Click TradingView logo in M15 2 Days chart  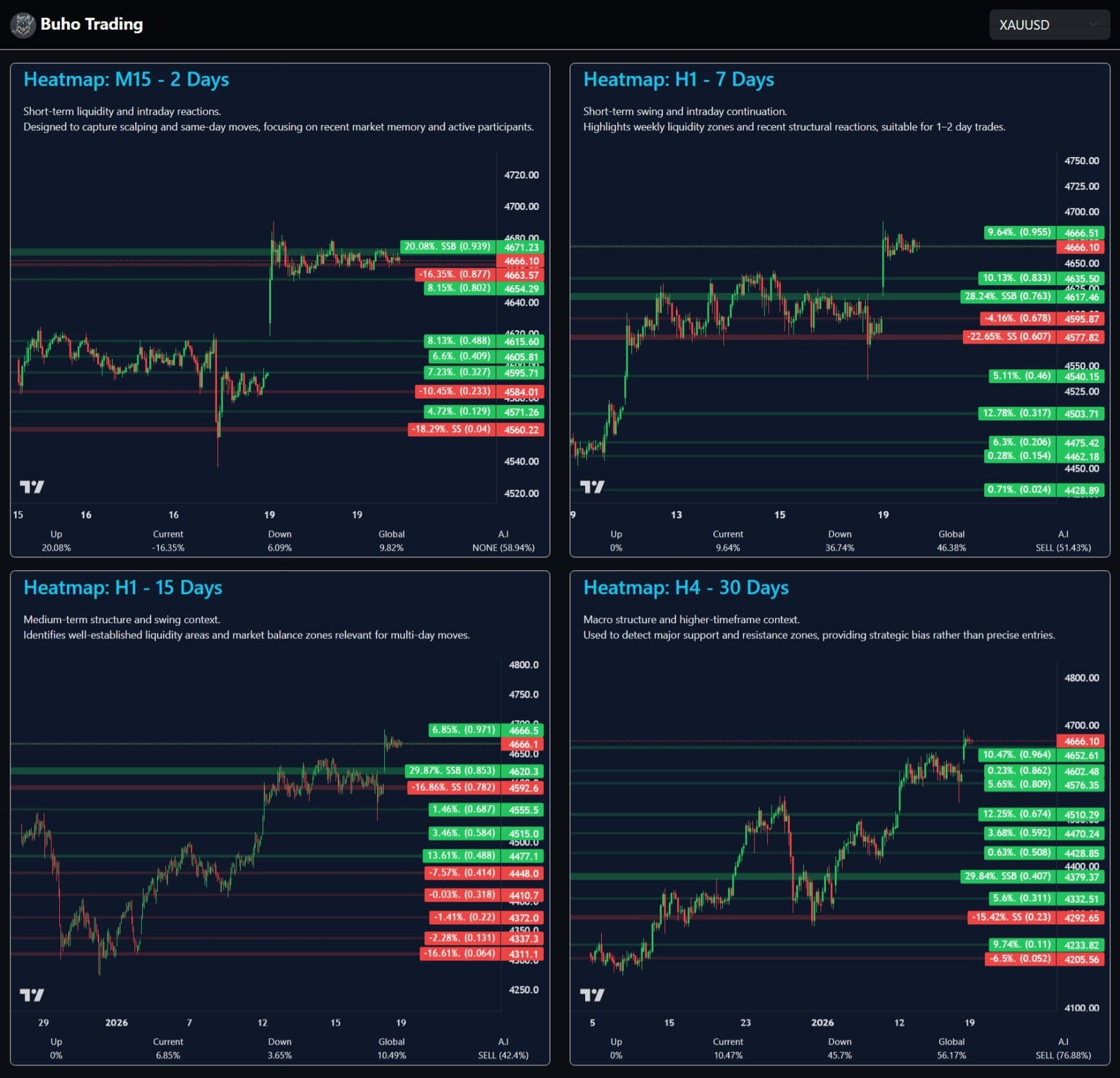coord(32,487)
